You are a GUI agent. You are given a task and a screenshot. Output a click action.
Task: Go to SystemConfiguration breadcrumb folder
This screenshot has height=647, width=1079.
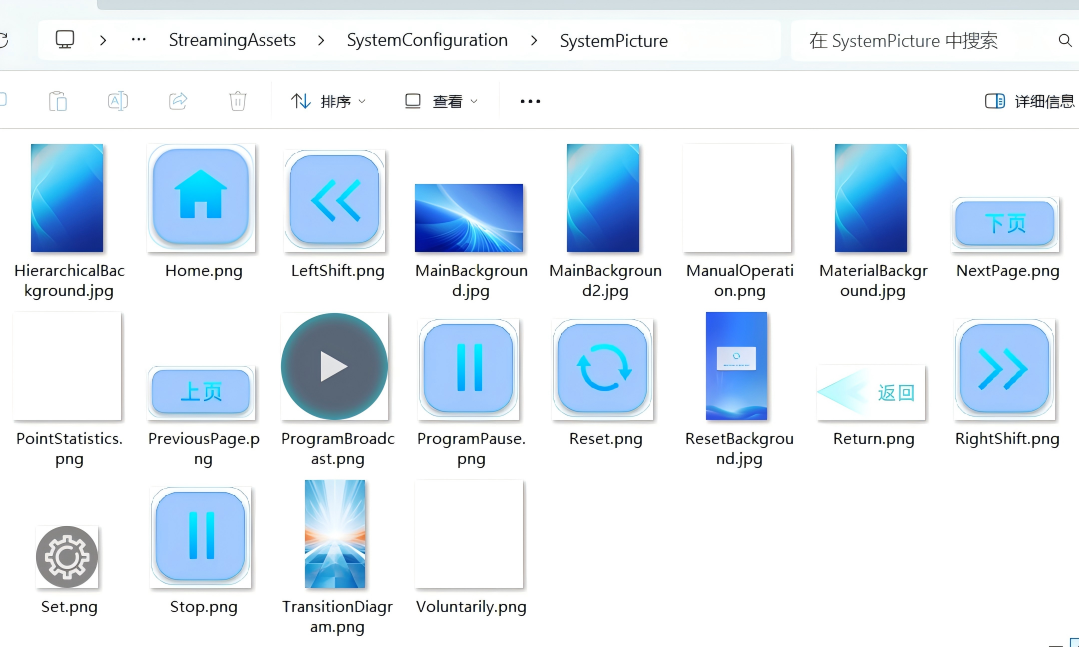[x=427, y=41]
